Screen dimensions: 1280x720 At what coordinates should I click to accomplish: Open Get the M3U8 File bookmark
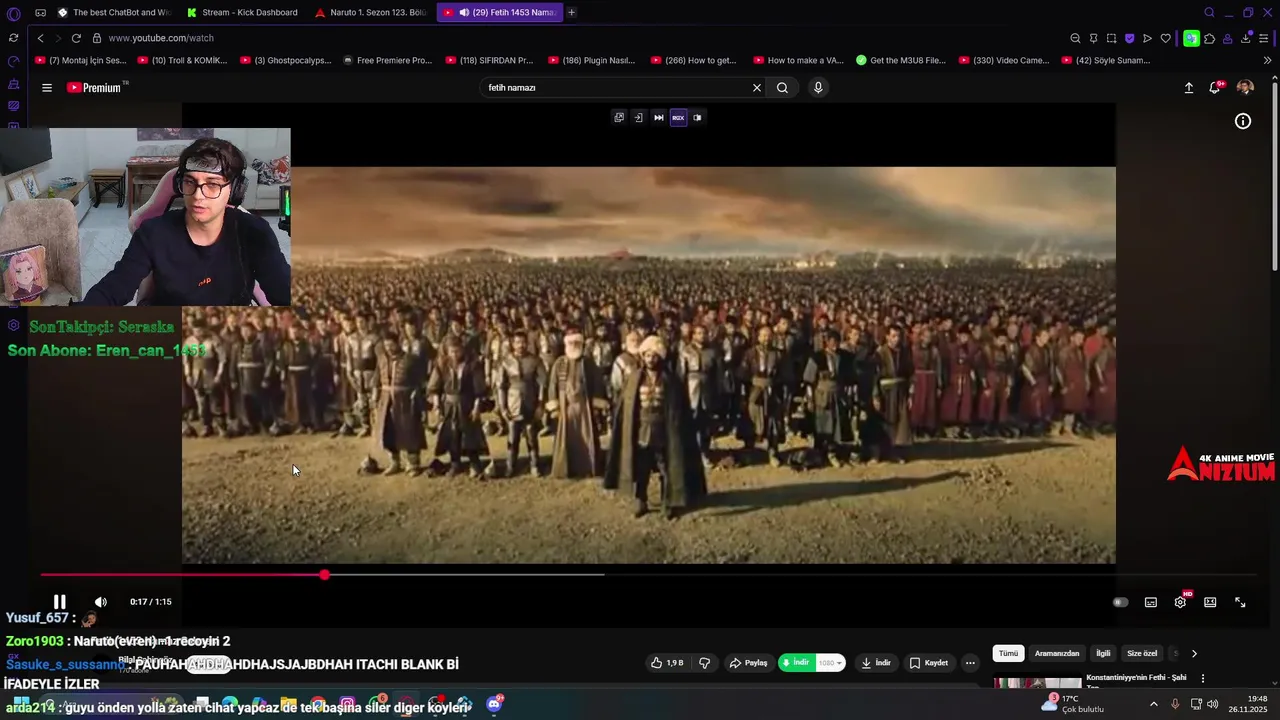tap(901, 60)
